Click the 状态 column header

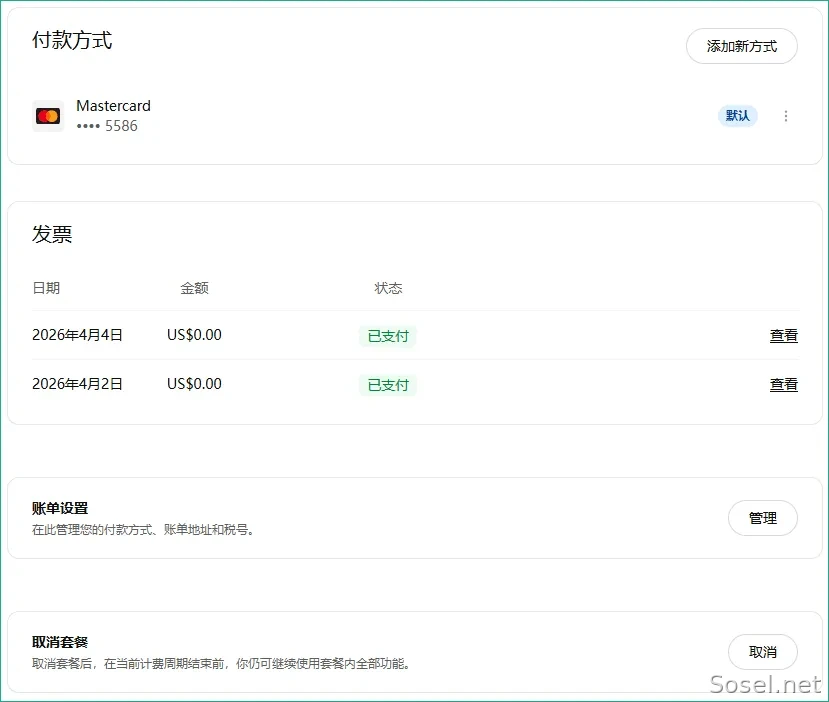(388, 288)
